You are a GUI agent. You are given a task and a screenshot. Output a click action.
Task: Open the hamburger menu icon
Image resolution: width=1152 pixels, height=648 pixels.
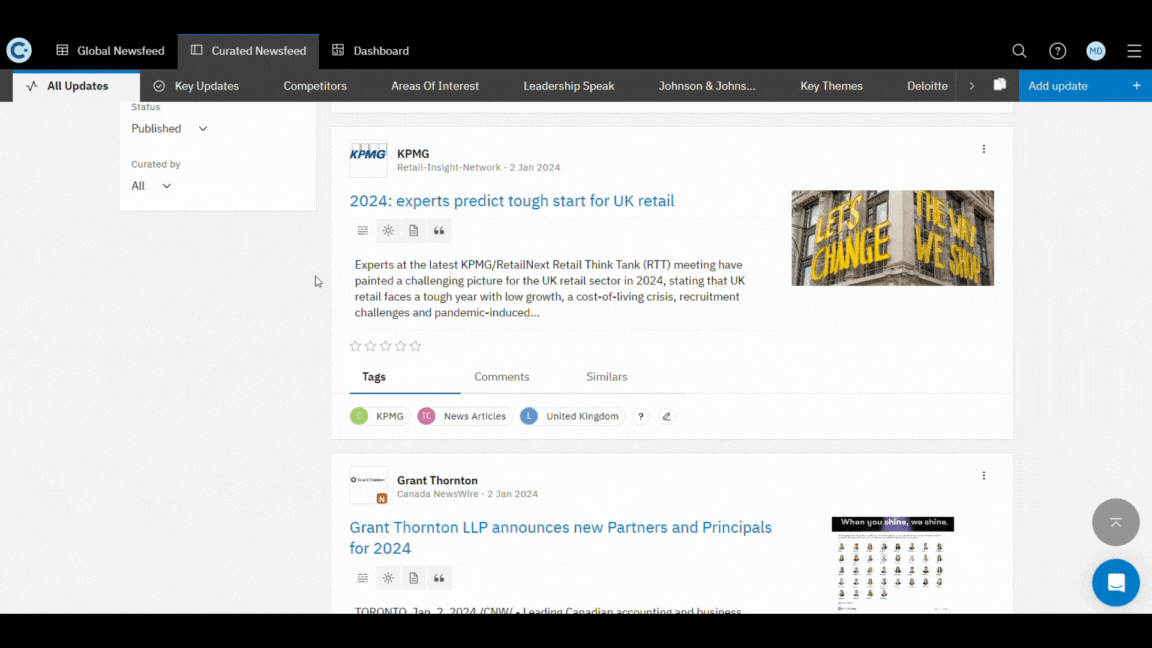pyautogui.click(x=1134, y=51)
